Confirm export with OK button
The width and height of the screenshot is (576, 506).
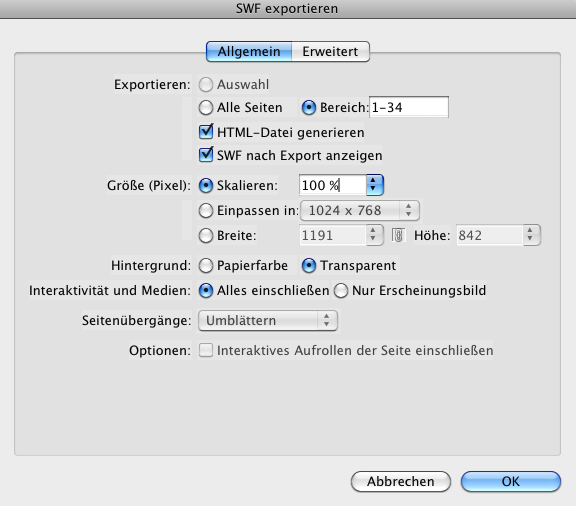tap(511, 481)
